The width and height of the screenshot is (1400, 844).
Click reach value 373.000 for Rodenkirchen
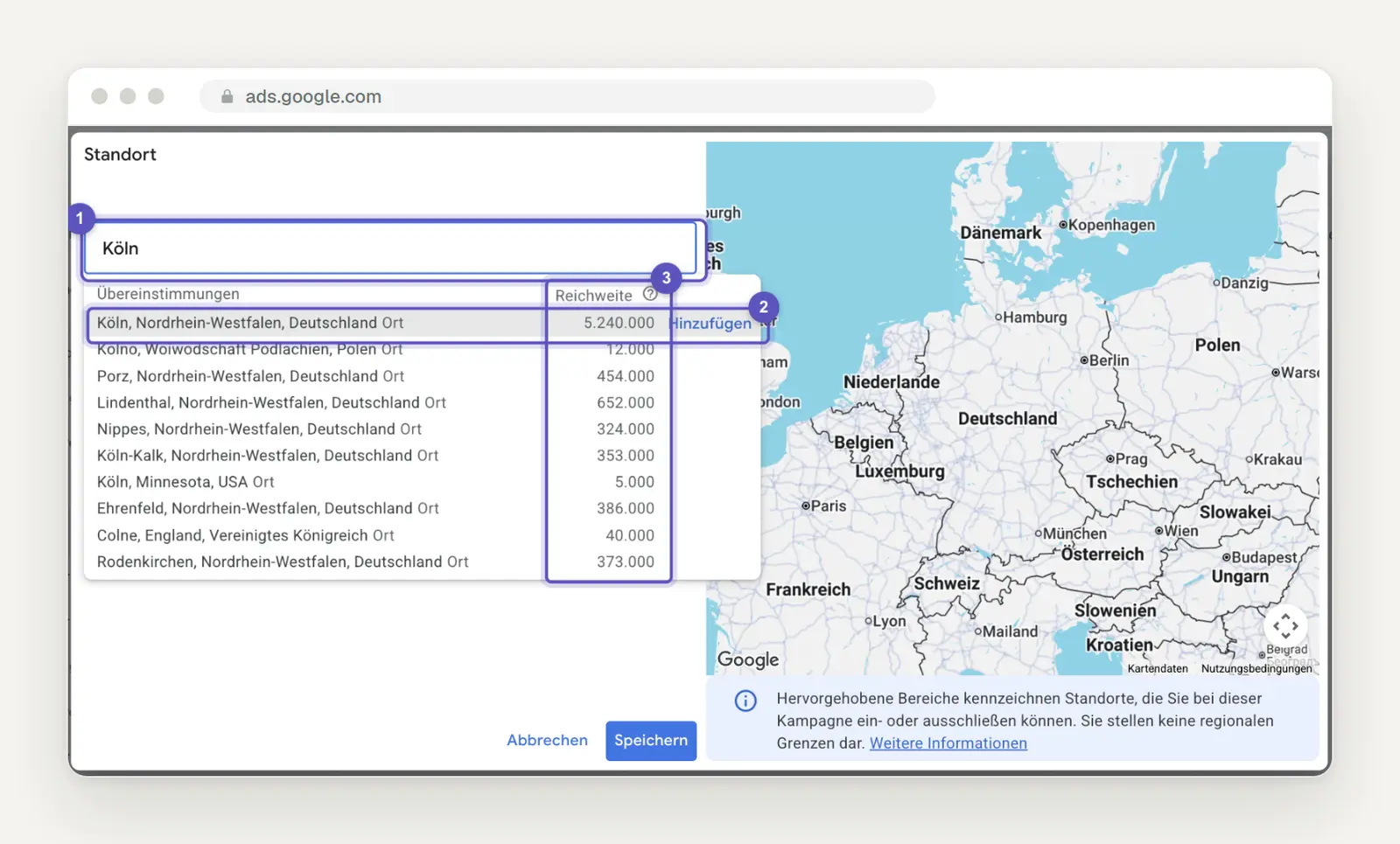626,562
